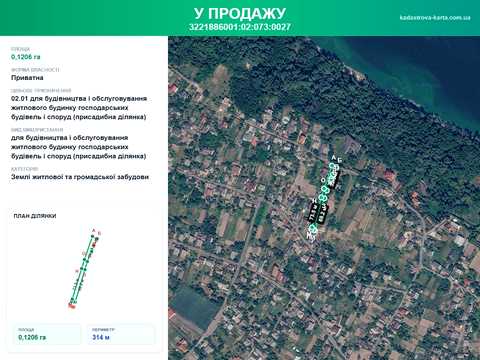
Task: Click purpose text starting with "02.01 для будівництва"
Action: click(79, 108)
